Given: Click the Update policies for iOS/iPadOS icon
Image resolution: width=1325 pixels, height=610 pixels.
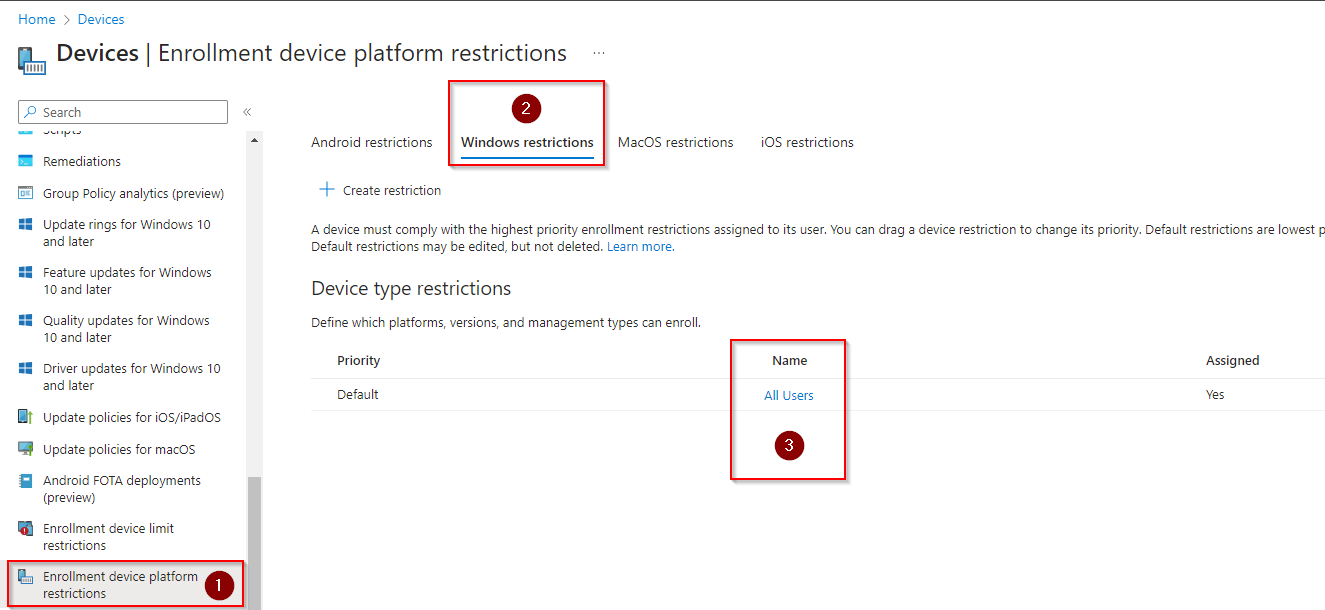Looking at the screenshot, I should [x=26, y=417].
